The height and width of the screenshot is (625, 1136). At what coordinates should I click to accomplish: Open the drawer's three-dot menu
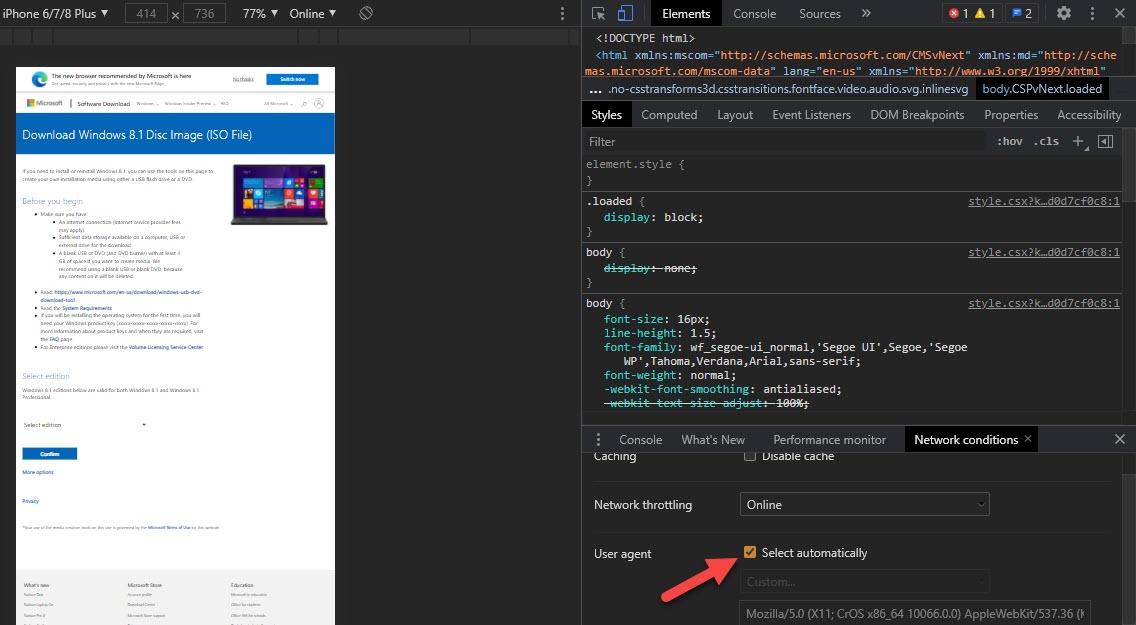click(599, 440)
